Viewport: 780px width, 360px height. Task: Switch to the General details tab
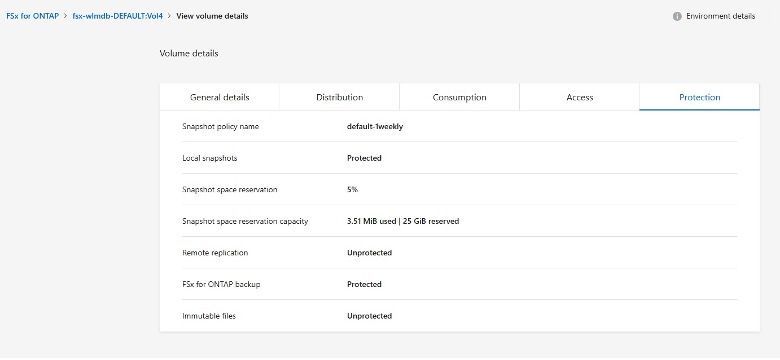[219, 97]
